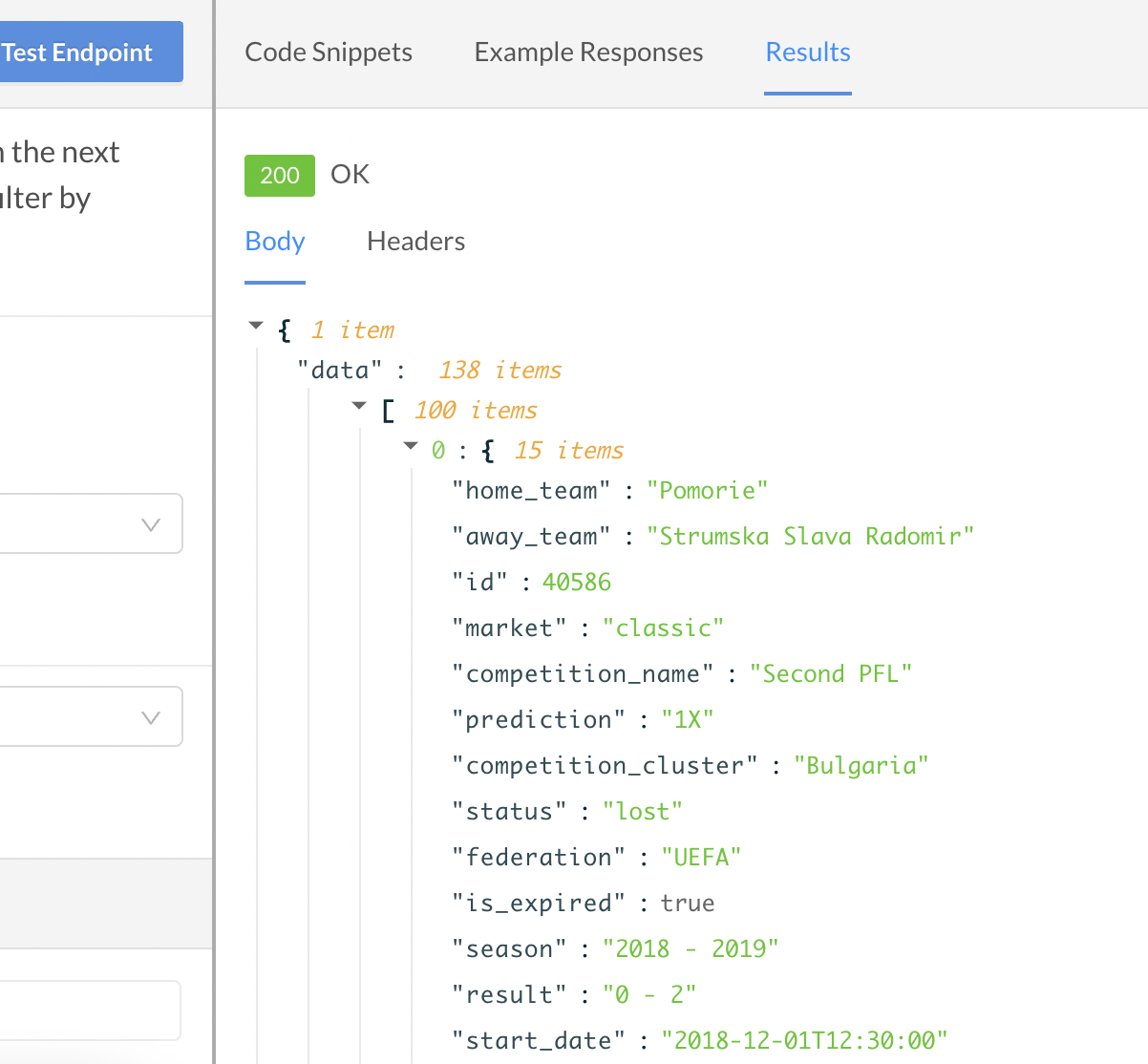1148x1064 pixels.
Task: Open the Code Snippets tab
Action: tap(329, 53)
